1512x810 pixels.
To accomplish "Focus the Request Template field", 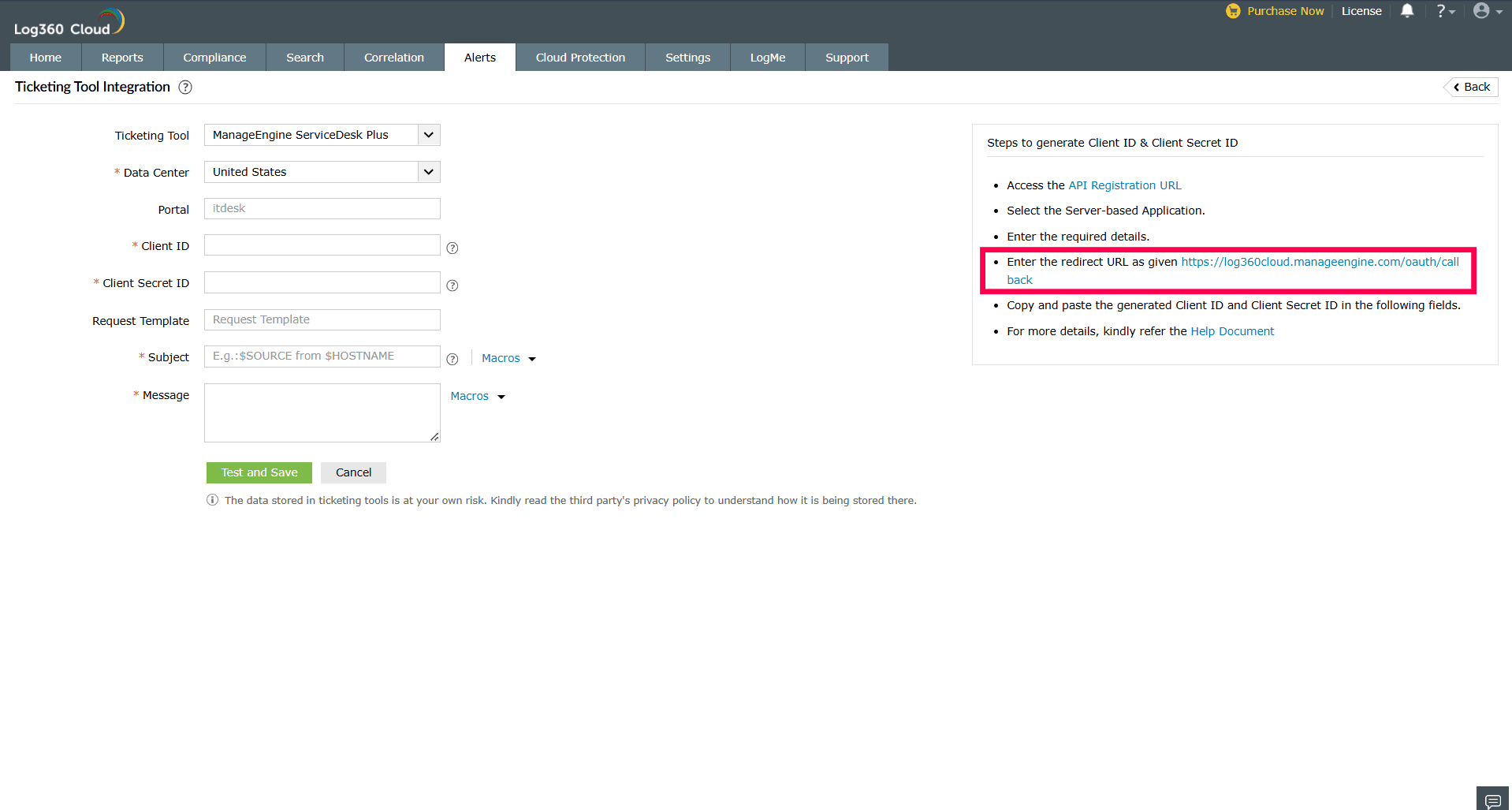I will pos(322,319).
